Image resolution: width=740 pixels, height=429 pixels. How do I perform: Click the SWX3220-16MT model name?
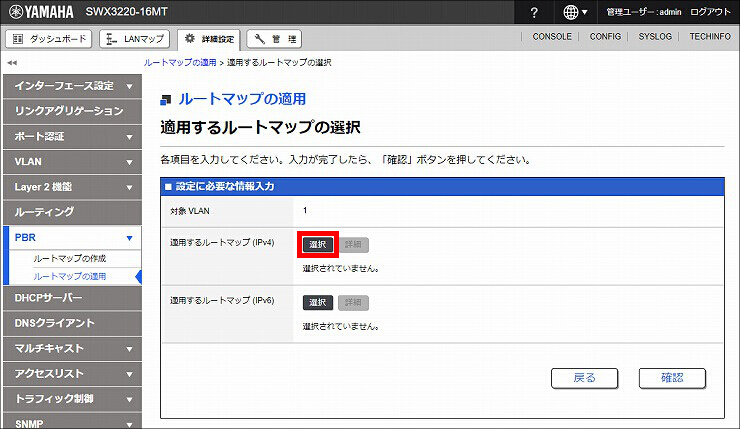pos(126,12)
